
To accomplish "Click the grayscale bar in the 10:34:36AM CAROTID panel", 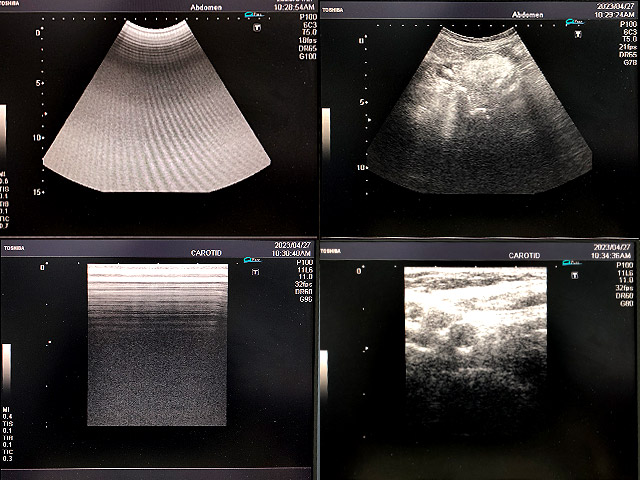I will point(324,373).
